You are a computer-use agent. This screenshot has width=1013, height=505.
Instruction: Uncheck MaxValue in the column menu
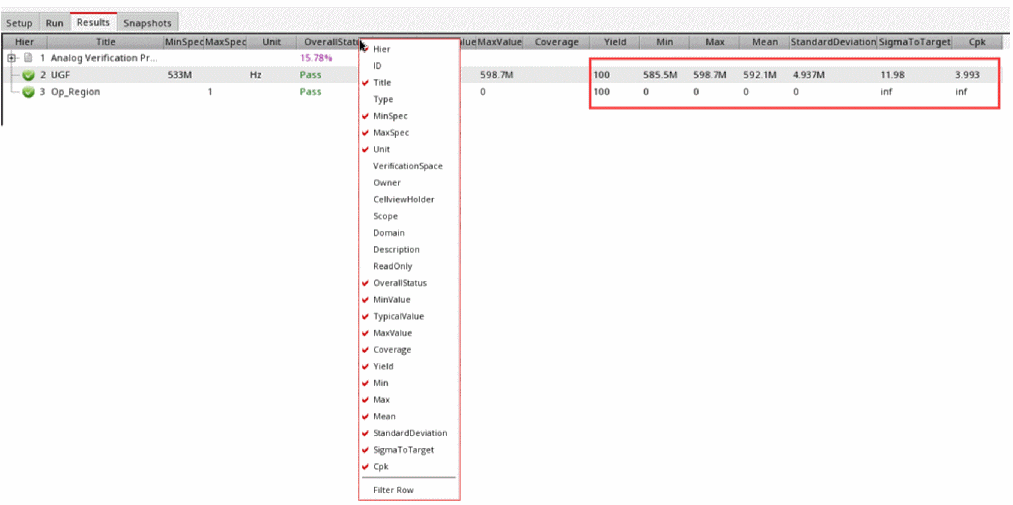tap(409, 333)
